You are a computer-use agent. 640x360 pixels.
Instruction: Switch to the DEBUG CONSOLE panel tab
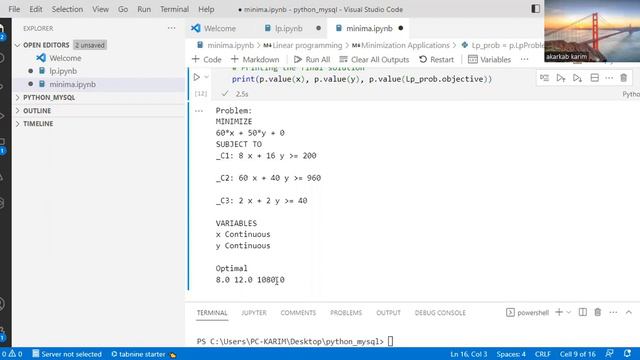(x=440, y=313)
